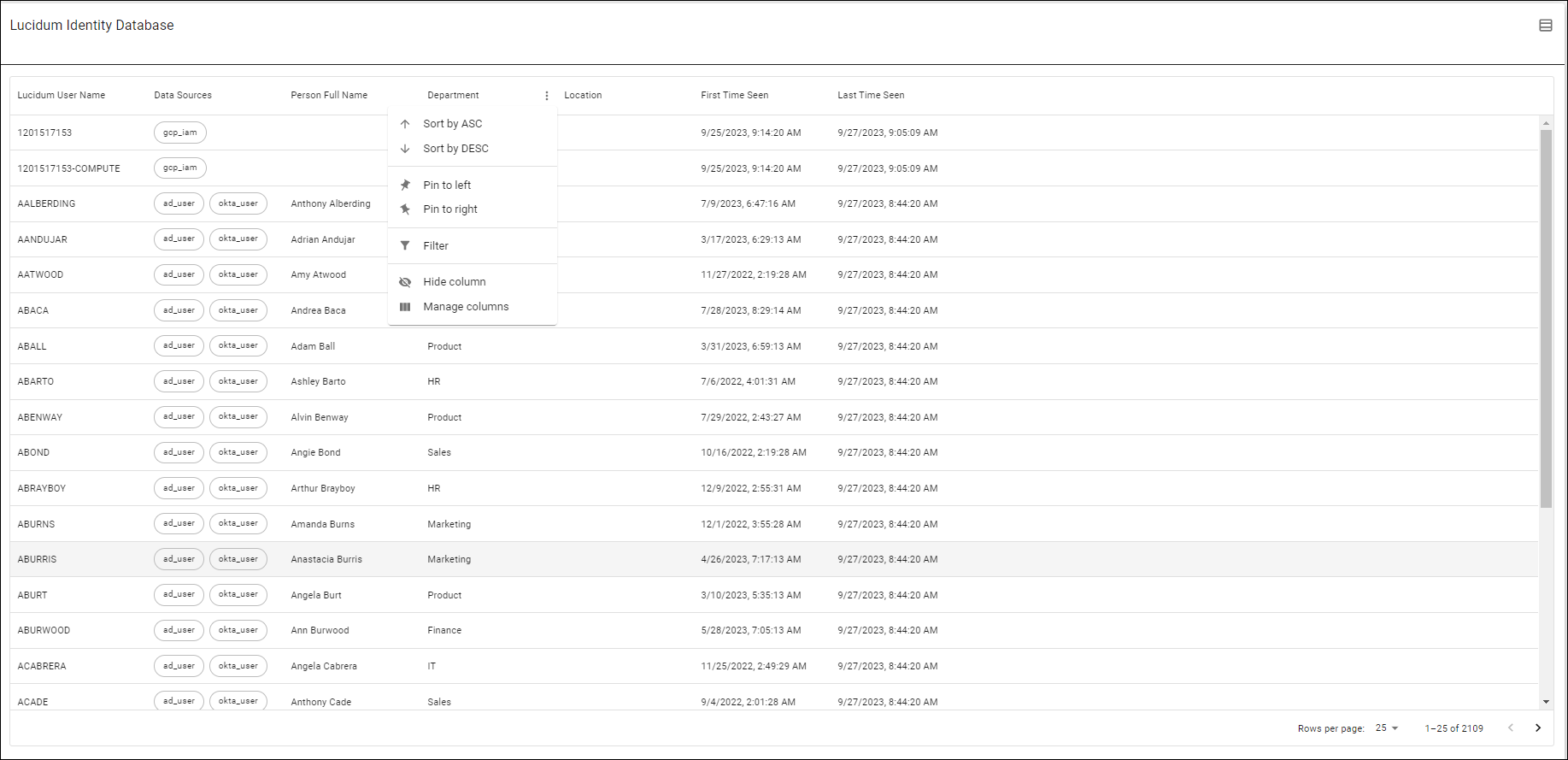Click the Department column header label
1568x760 pixels.
click(453, 96)
